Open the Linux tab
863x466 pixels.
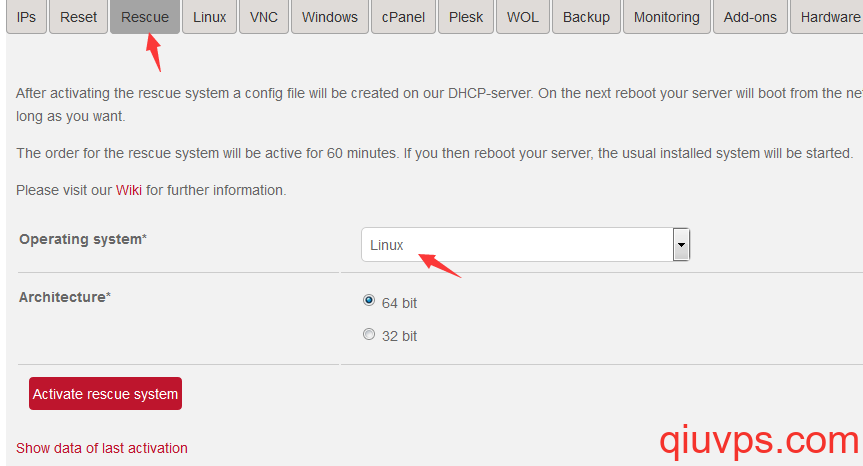pos(209,17)
